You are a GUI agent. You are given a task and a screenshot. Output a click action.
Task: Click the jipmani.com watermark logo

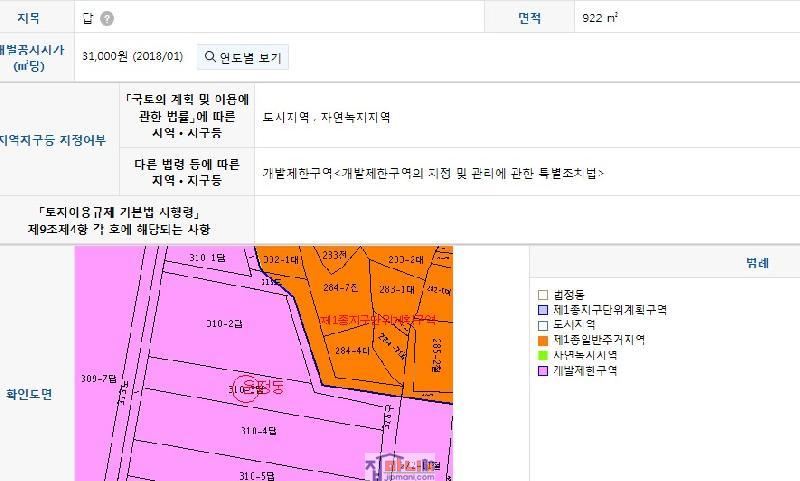coord(400,468)
